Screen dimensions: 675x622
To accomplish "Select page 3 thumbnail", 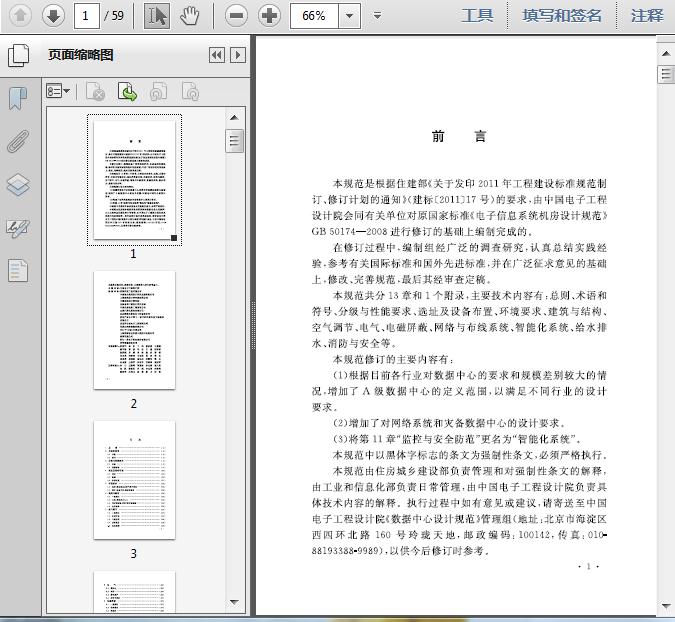I will pos(134,480).
